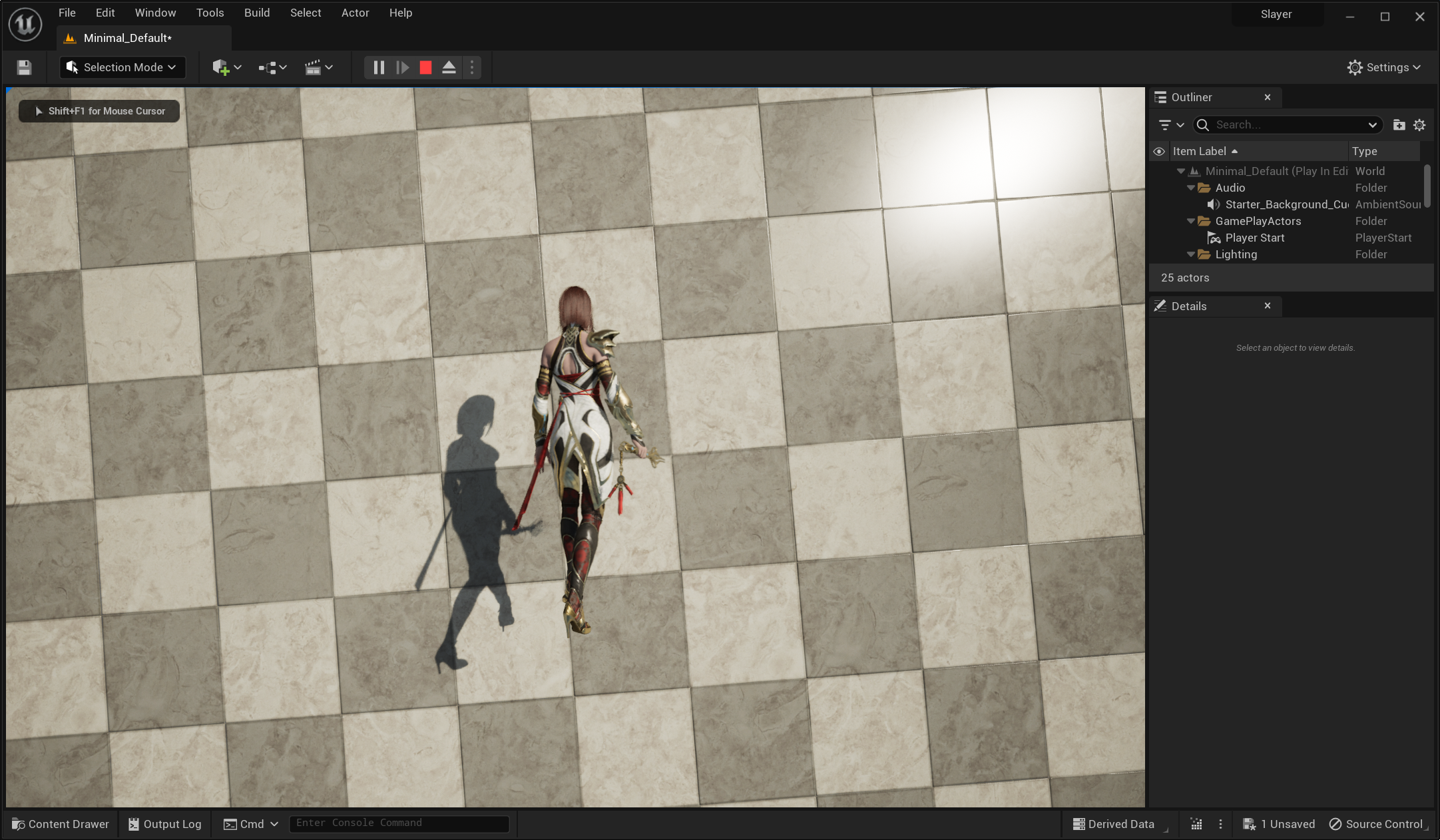
Task: Collapse the Audio folder in Outliner
Action: coord(1191,188)
